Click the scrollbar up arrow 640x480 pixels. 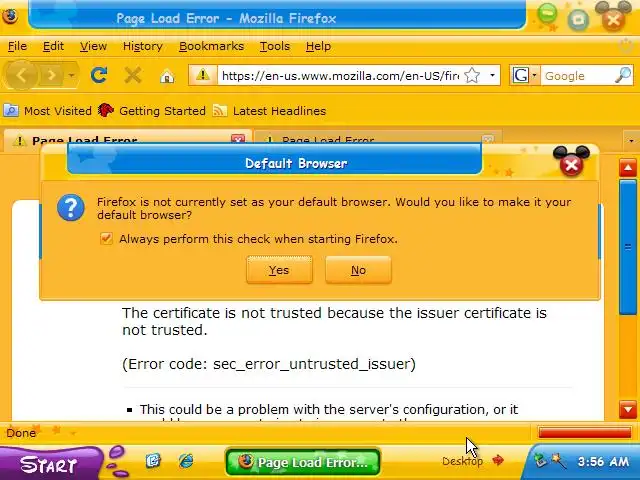[628, 168]
